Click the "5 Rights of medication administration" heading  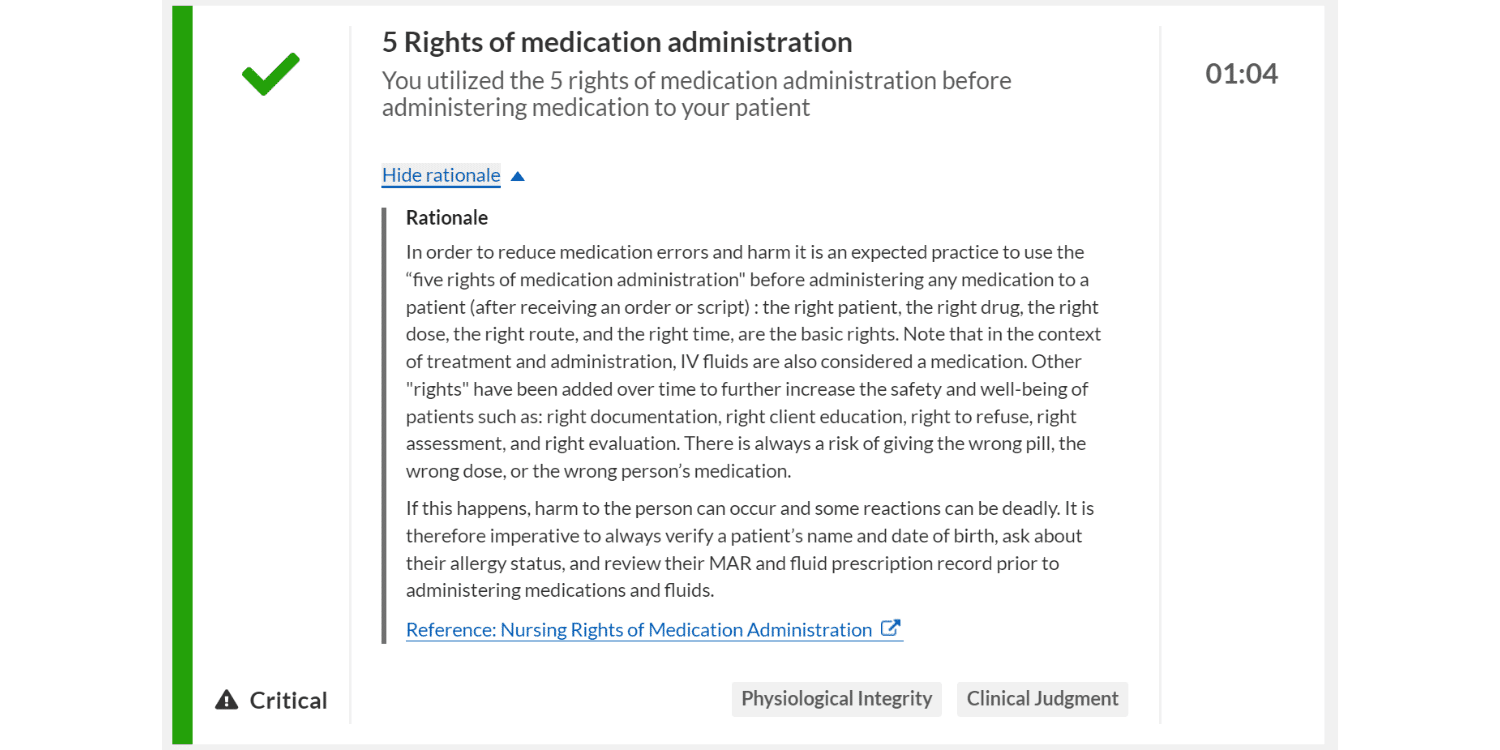(617, 42)
